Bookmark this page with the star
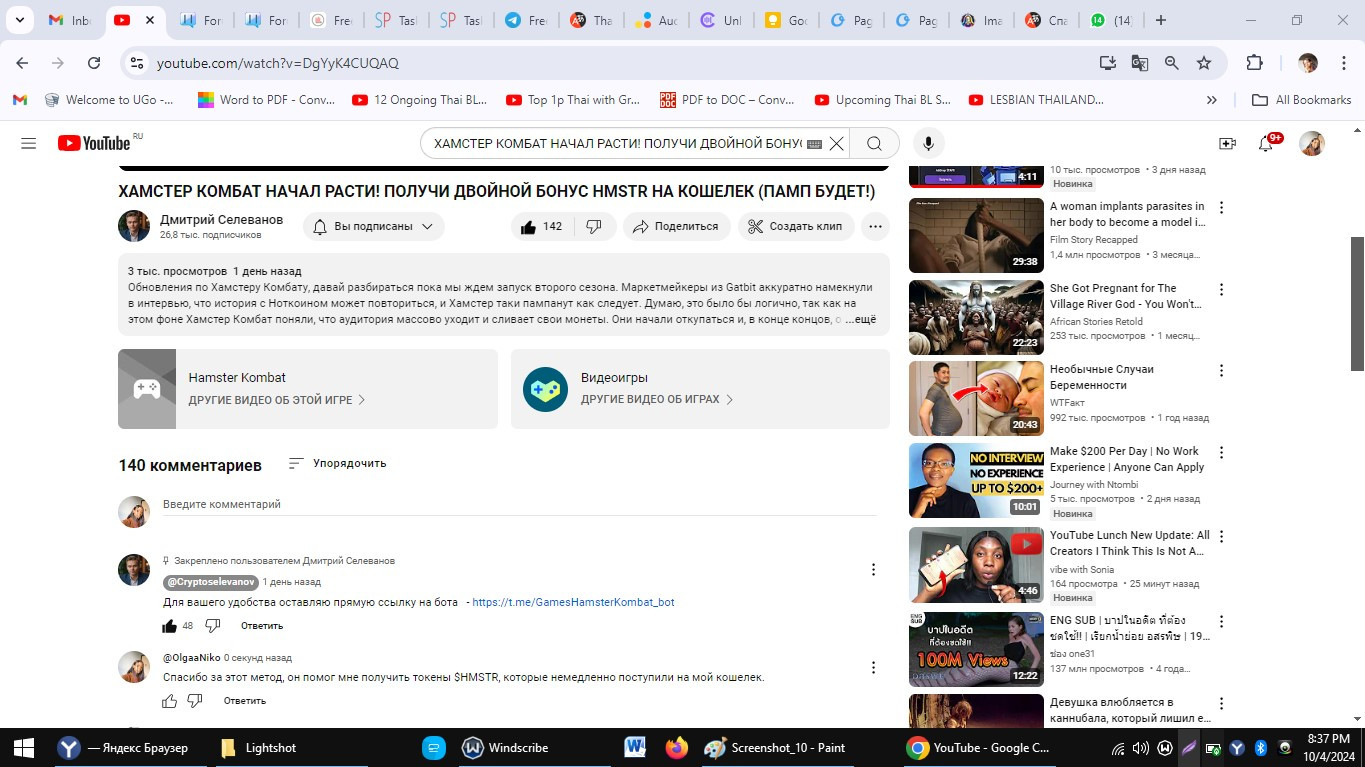The image size is (1365, 767). pyautogui.click(x=1204, y=63)
